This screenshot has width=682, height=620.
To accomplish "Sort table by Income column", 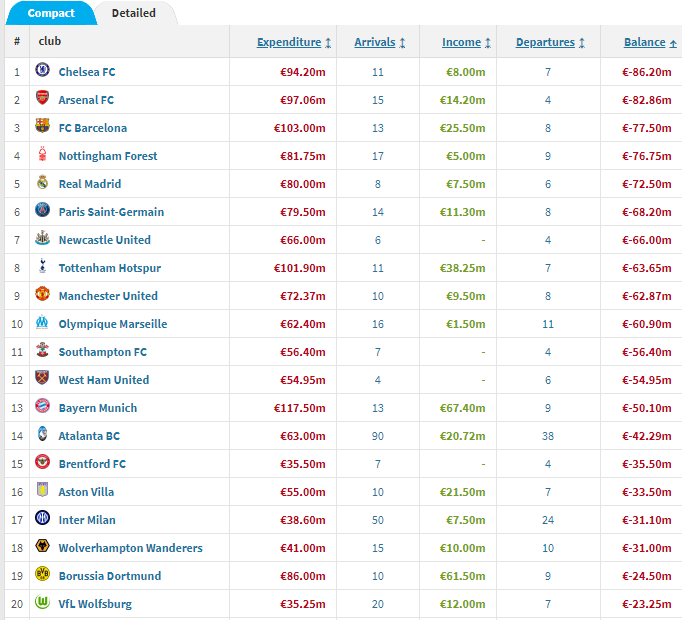I will tap(466, 42).
